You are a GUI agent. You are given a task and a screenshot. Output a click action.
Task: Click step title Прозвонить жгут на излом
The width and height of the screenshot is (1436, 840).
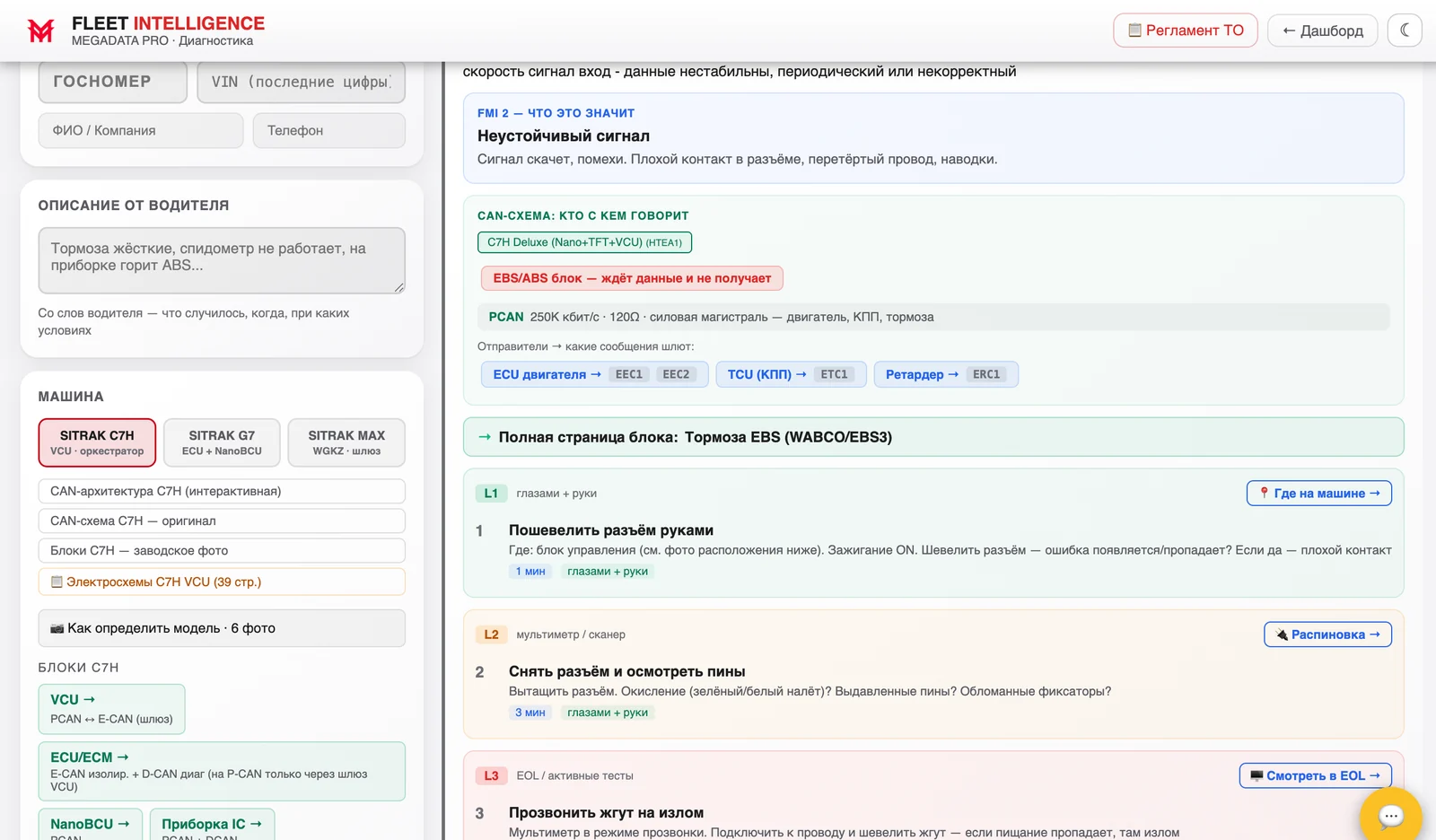coord(606,813)
